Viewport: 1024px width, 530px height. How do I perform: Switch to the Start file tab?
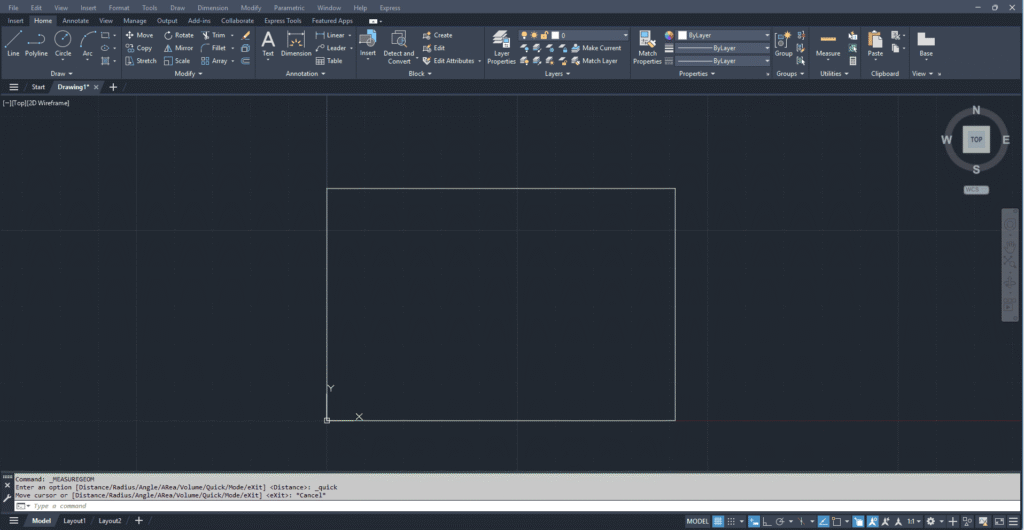pos(38,87)
